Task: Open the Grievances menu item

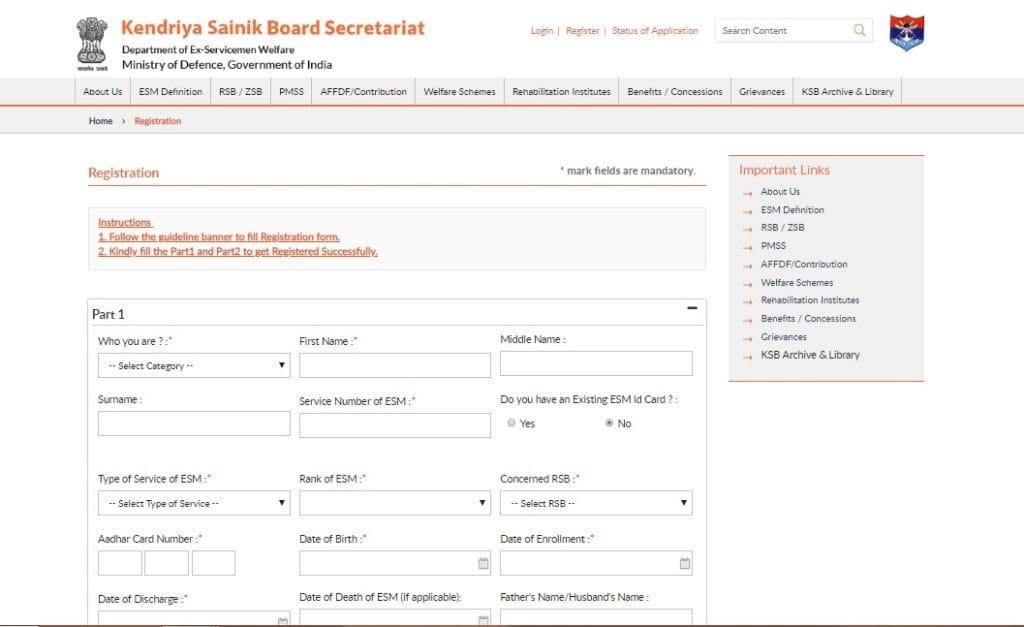Action: click(x=761, y=91)
